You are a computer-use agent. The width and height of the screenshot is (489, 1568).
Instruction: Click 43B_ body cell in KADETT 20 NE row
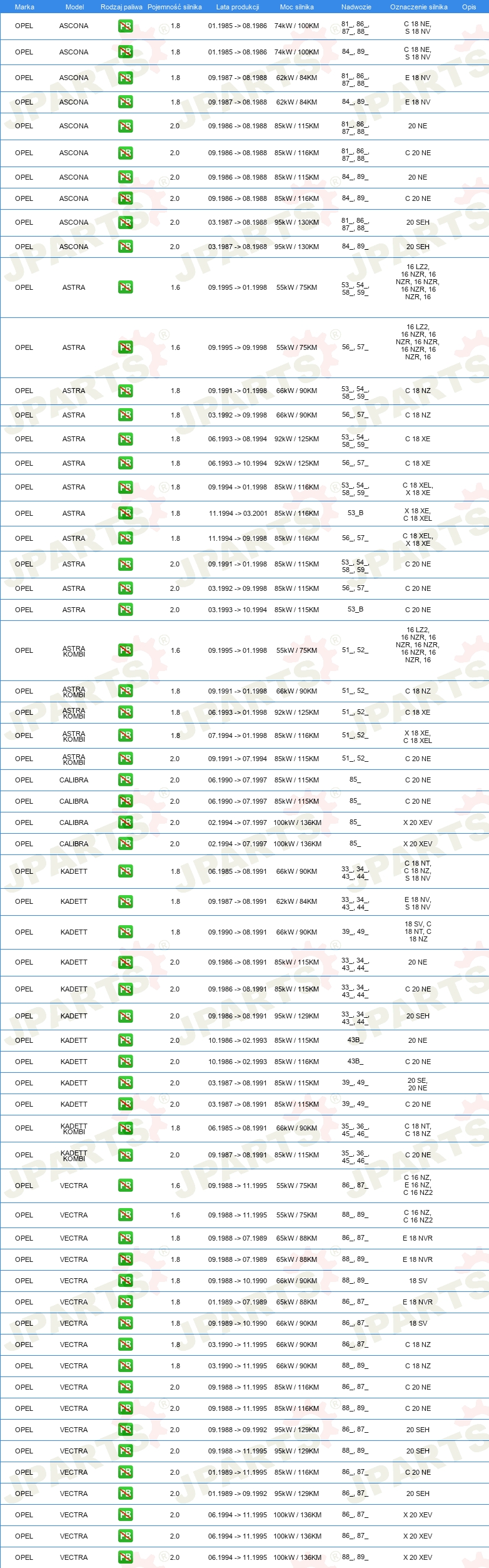(x=355, y=1040)
